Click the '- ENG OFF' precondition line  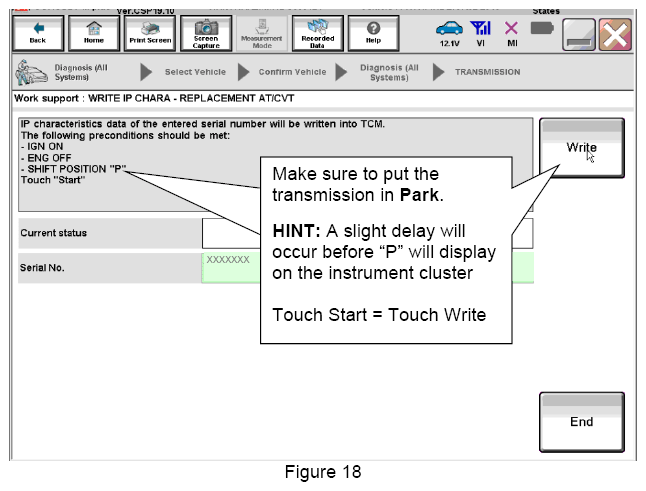(x=46, y=158)
